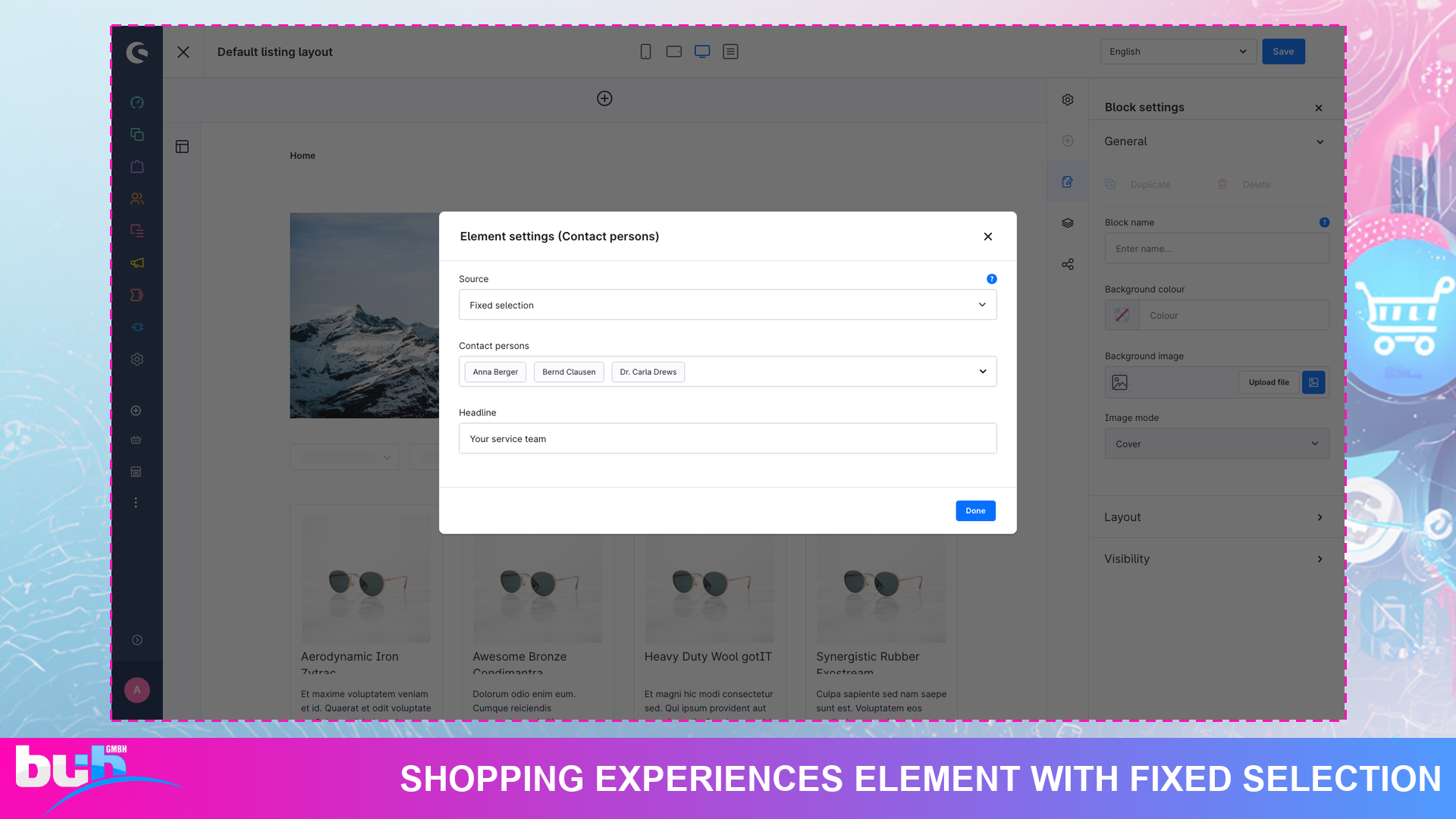Click the circled plus icon in left sidebar
The width and height of the screenshot is (1456, 819).
(x=136, y=411)
